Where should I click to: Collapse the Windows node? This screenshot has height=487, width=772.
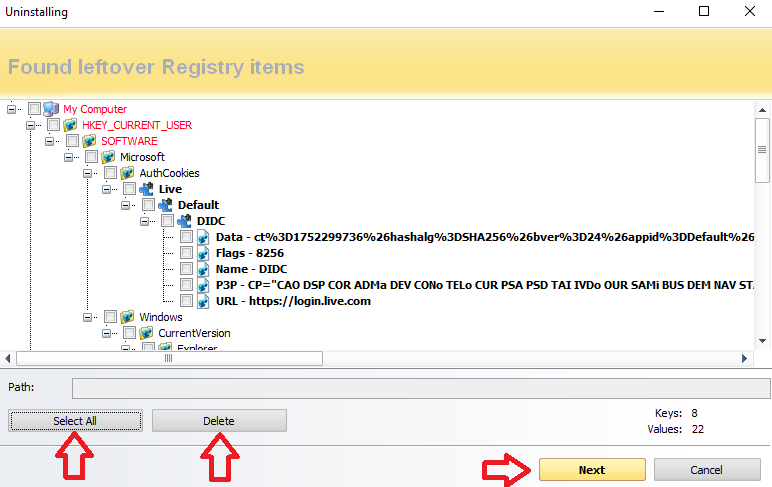click(x=88, y=318)
